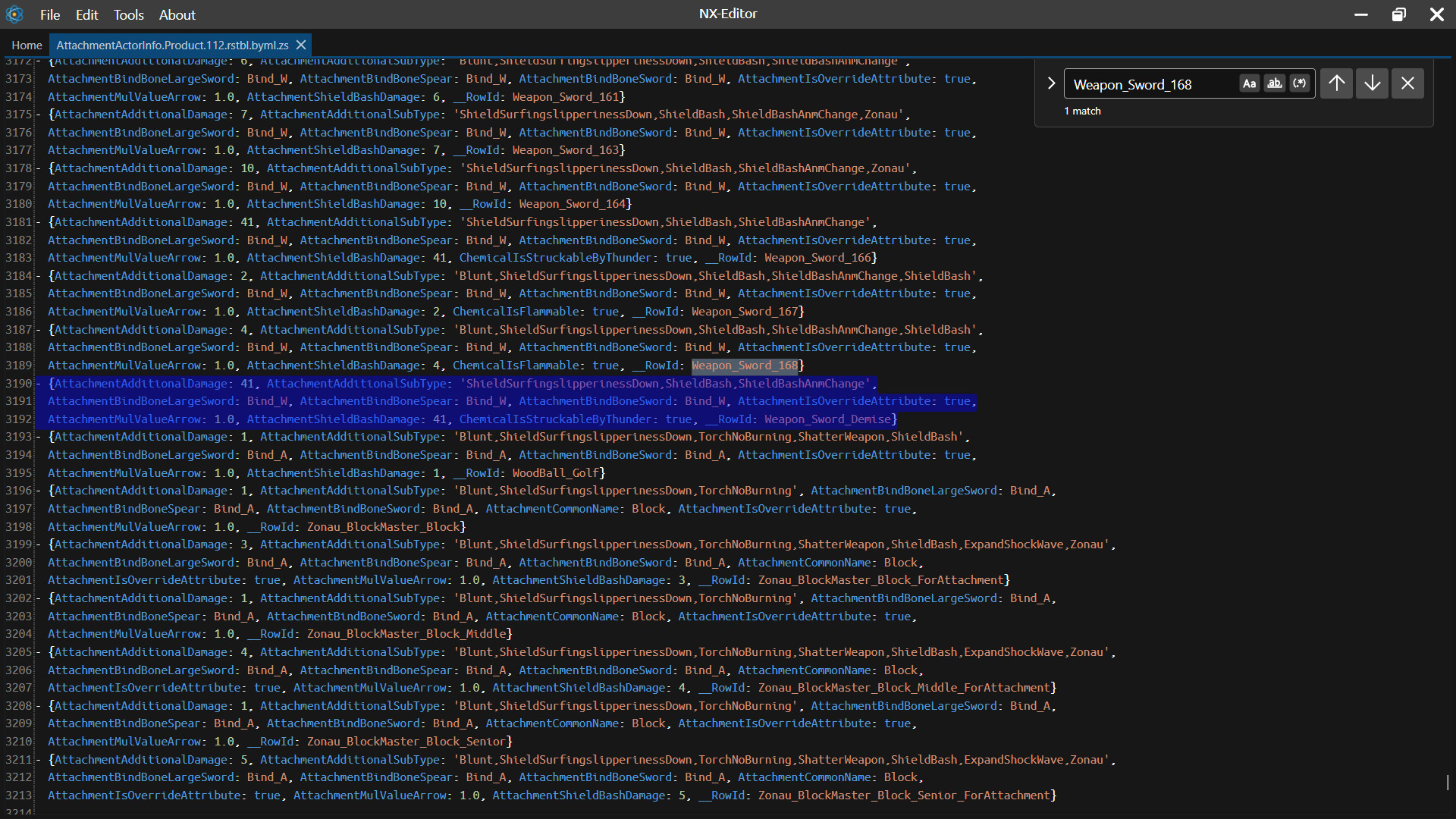Collapse the fold at line 3190
This screenshot has height=819, width=1456.
39,384
